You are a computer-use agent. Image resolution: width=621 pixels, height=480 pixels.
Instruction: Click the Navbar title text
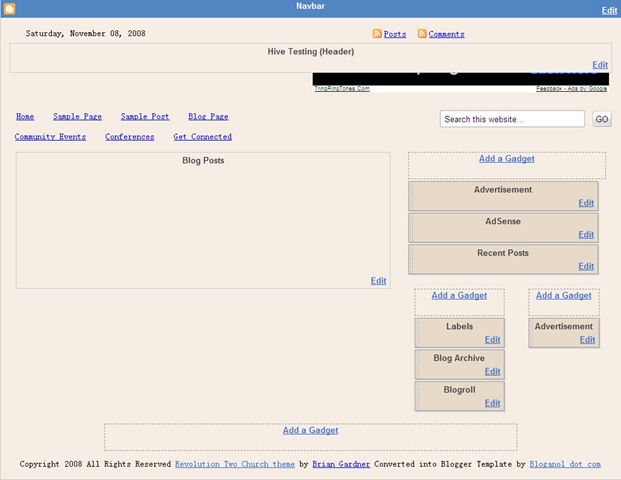pyautogui.click(x=310, y=6)
